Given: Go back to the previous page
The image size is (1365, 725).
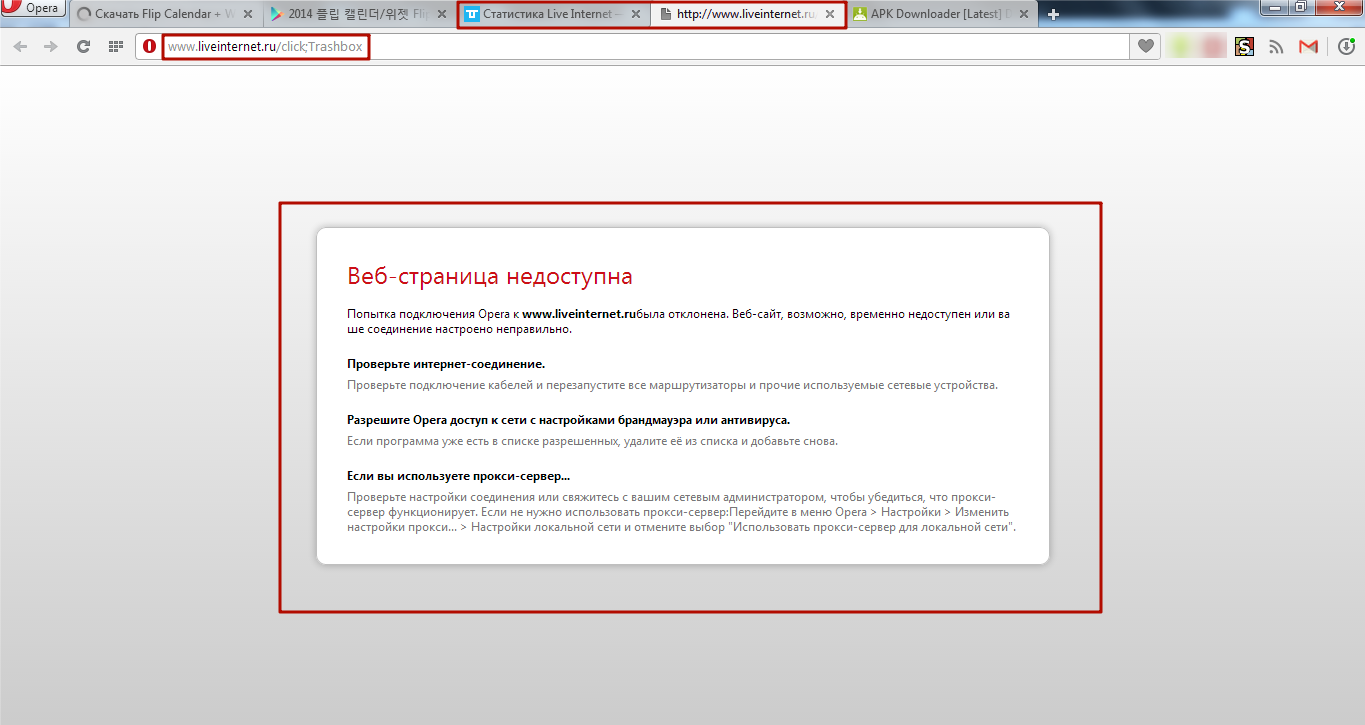Looking at the screenshot, I should pyautogui.click(x=20, y=46).
